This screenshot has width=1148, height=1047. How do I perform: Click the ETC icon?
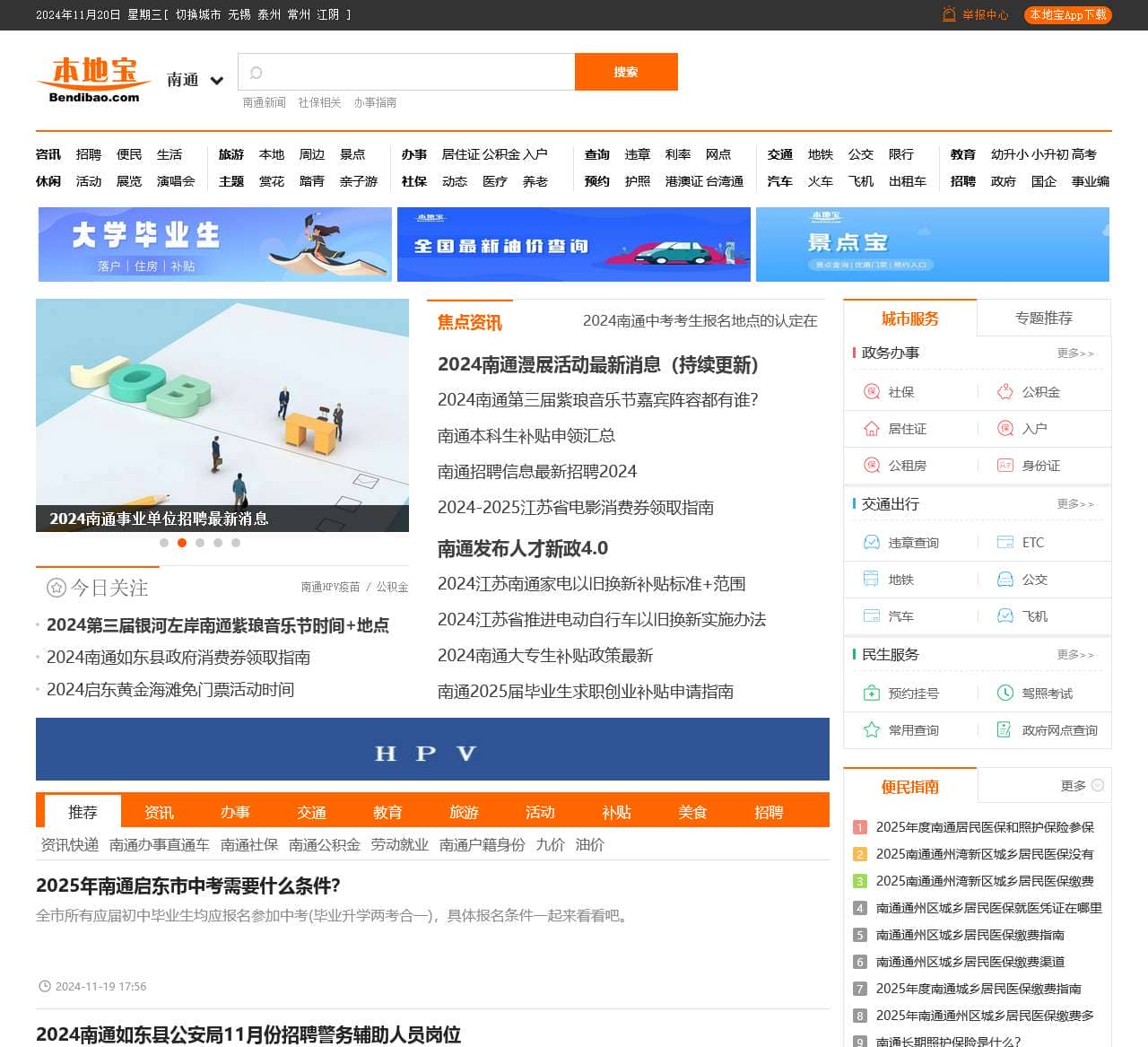[x=1005, y=543]
